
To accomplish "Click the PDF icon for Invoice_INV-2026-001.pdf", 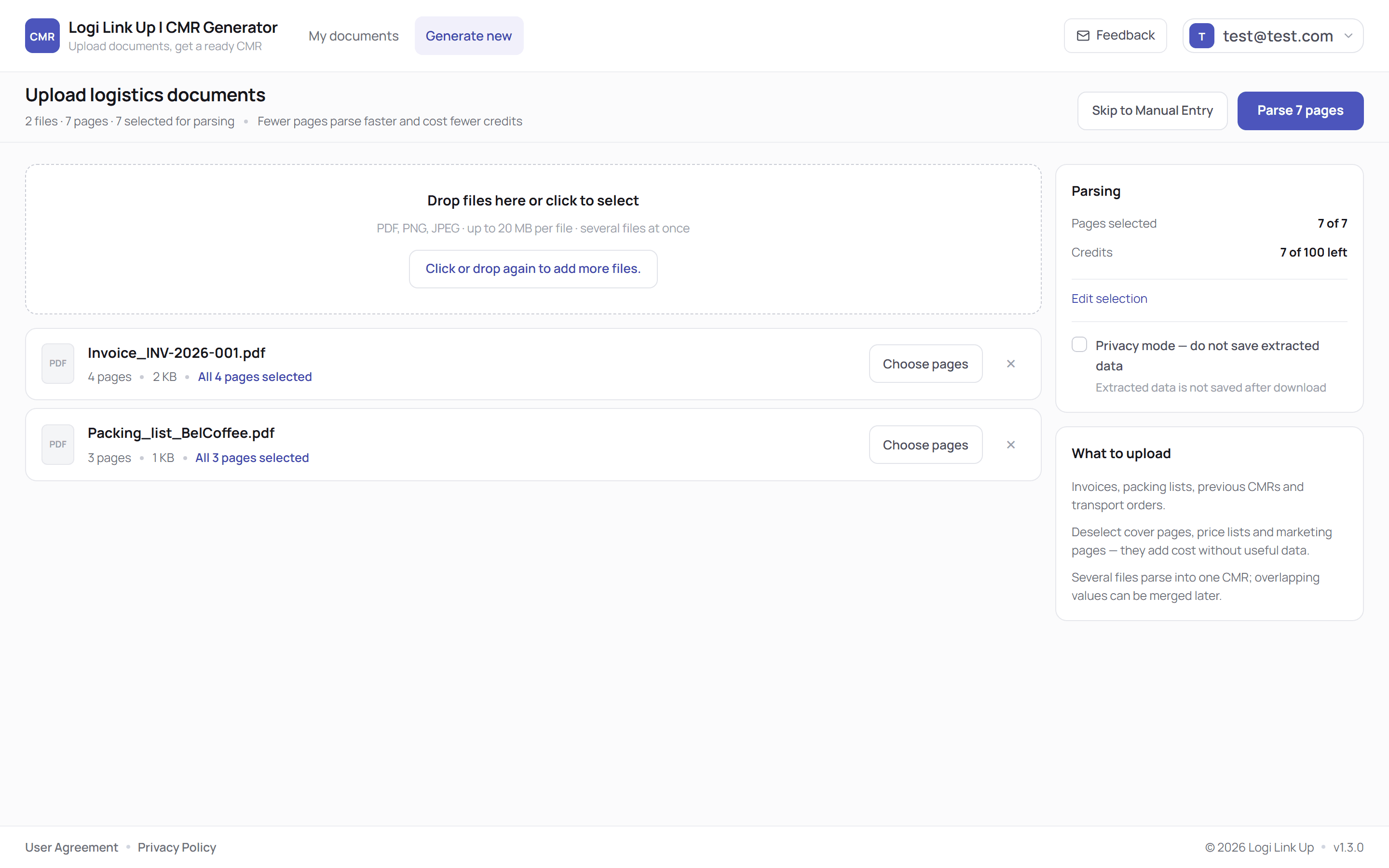I will tap(58, 364).
